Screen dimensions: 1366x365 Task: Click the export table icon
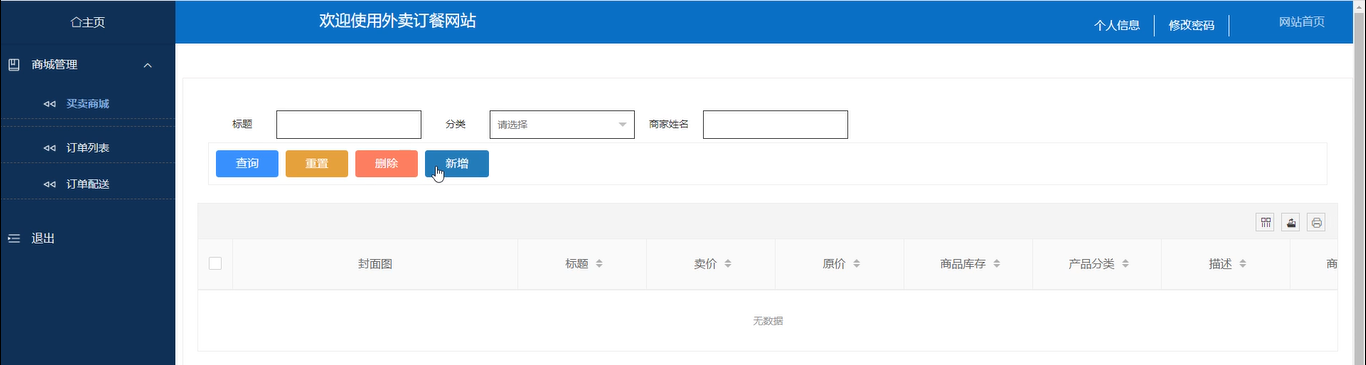coord(1291,223)
